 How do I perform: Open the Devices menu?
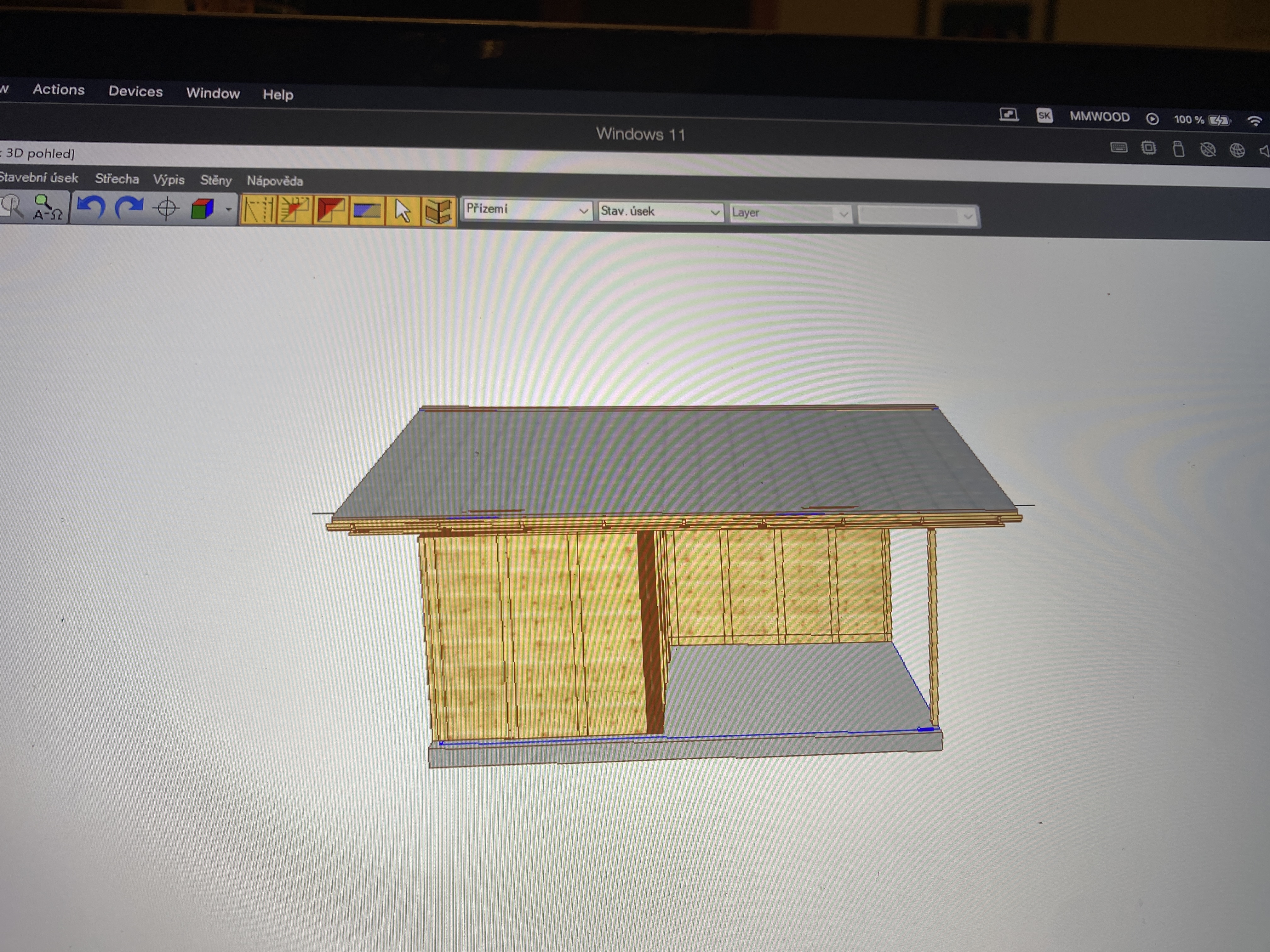[x=135, y=91]
